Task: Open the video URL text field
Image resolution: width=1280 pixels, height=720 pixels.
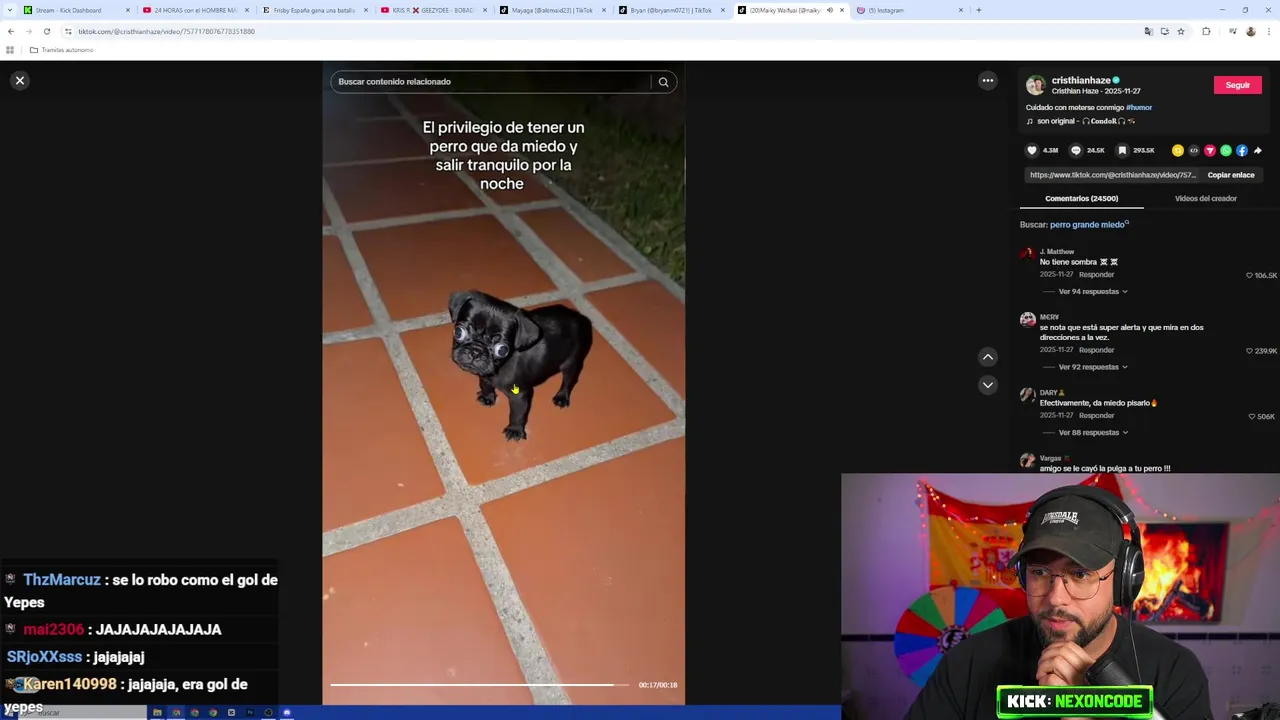Action: click(1112, 175)
